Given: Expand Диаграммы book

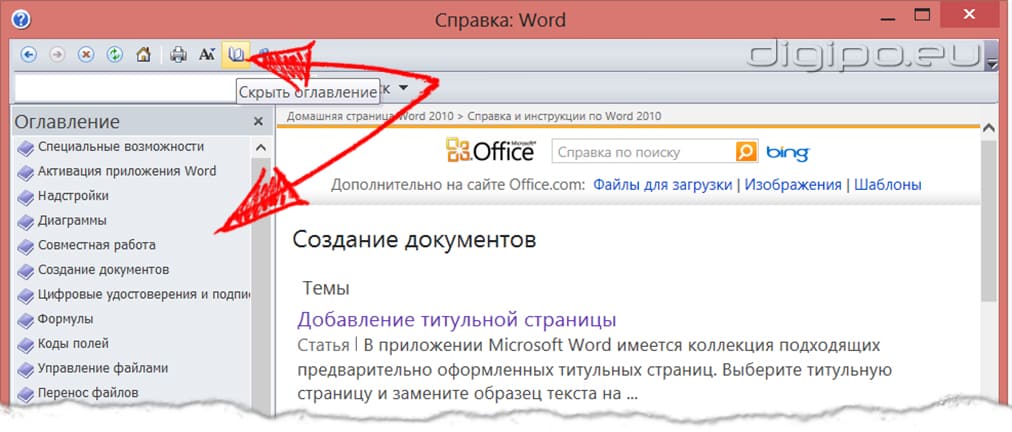Looking at the screenshot, I should pos(72,220).
